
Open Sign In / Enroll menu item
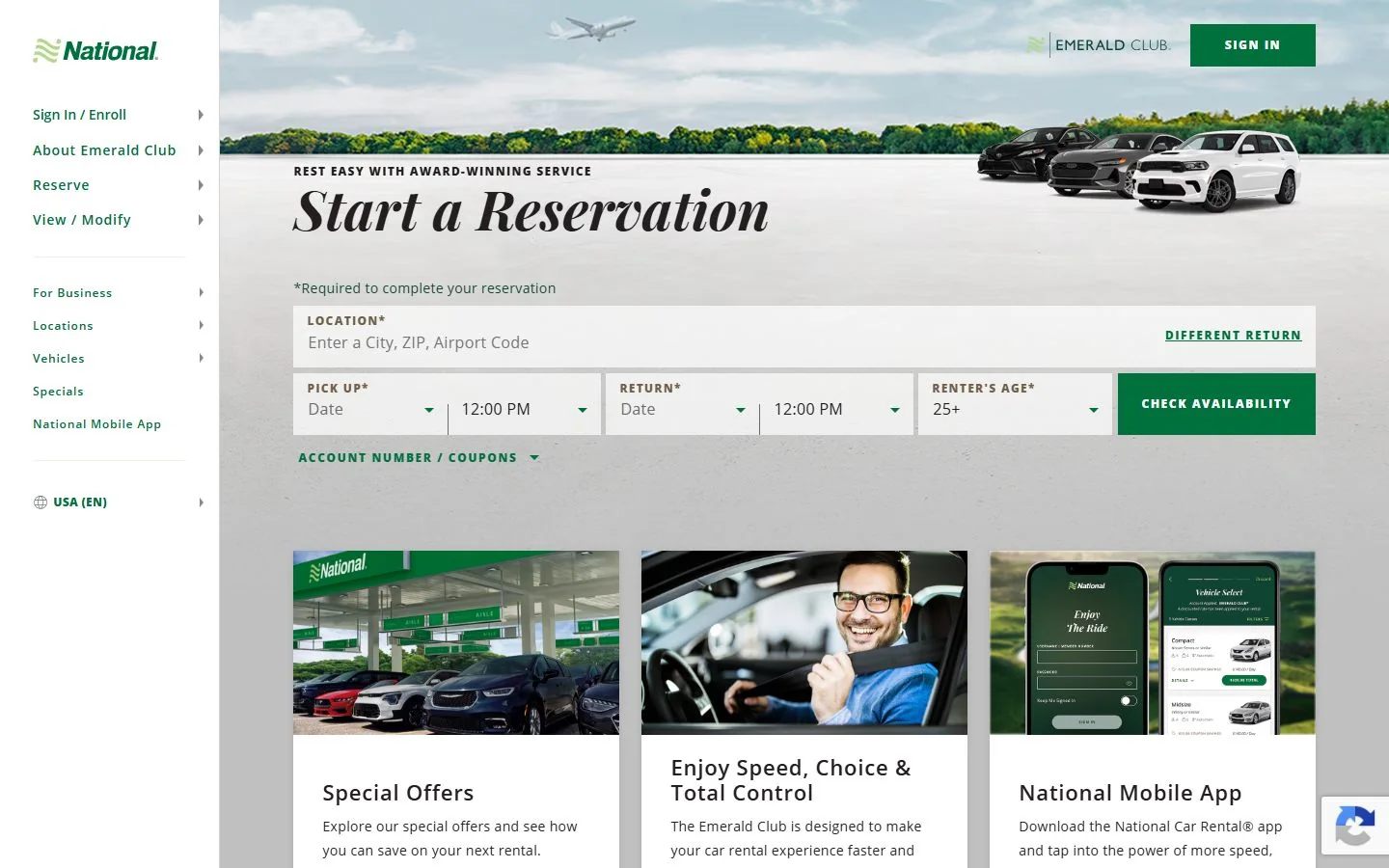coord(79,115)
